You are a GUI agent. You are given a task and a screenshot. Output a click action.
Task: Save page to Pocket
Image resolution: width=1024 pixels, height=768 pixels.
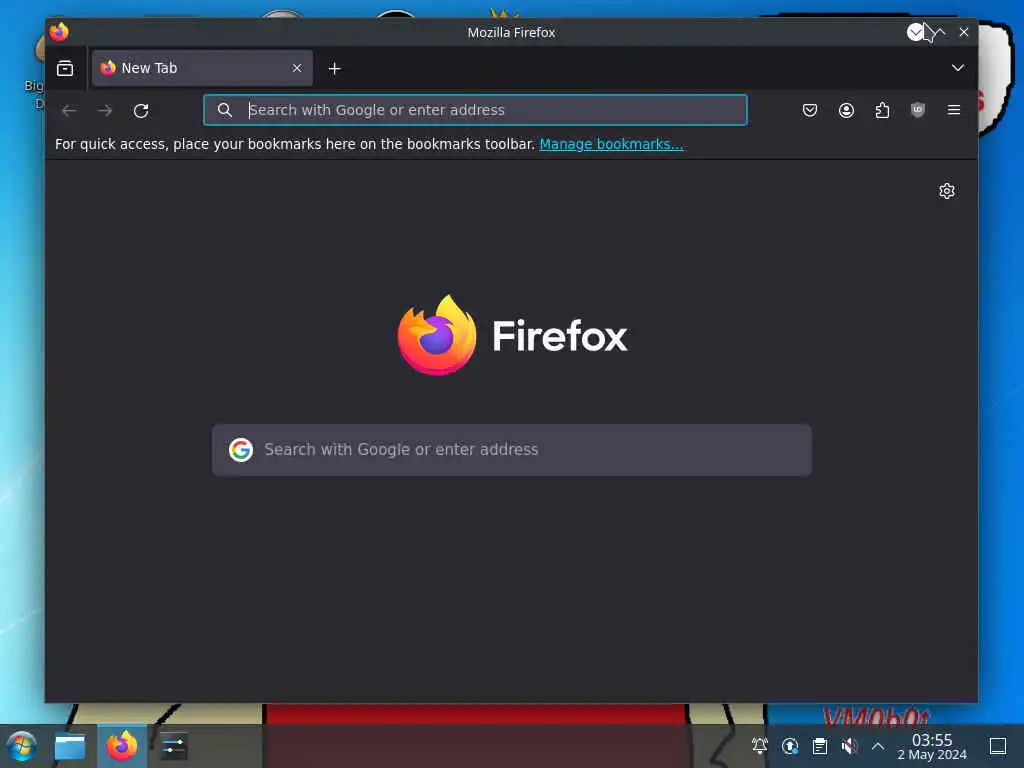tap(810, 110)
